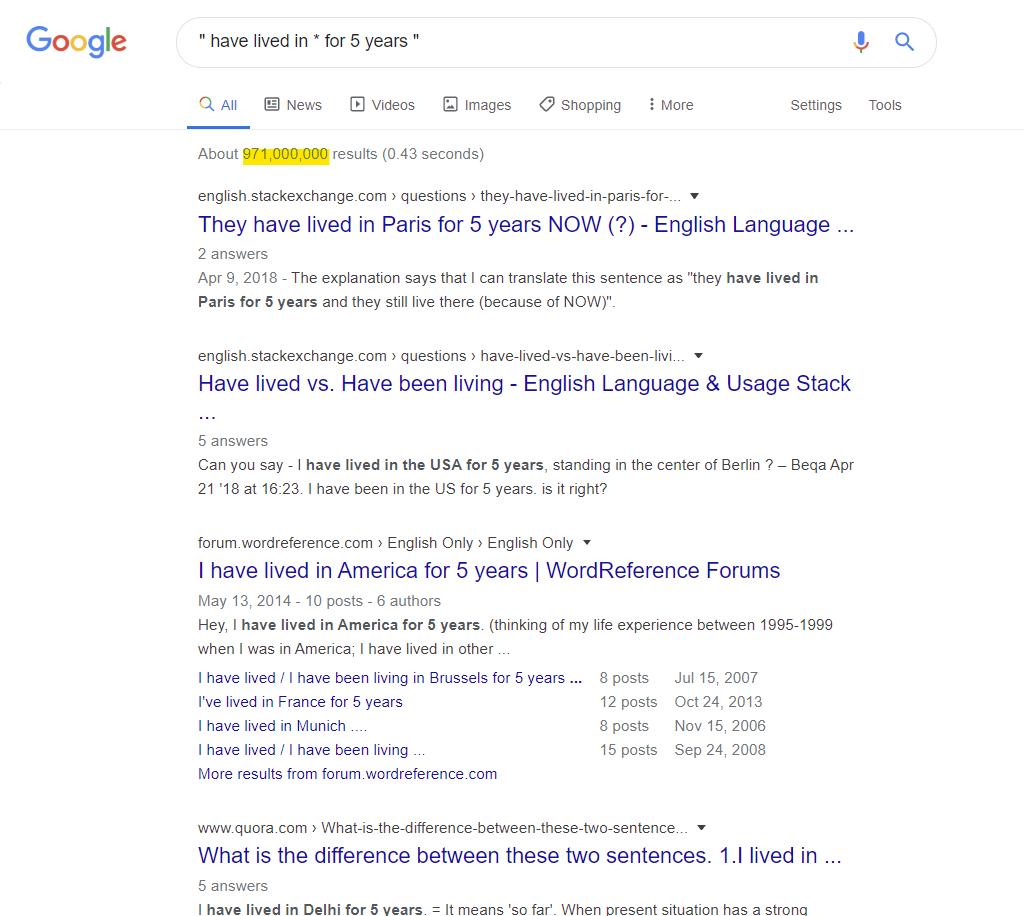Switch to the Shopping tab
This screenshot has height=916, width=1024.
[580, 105]
